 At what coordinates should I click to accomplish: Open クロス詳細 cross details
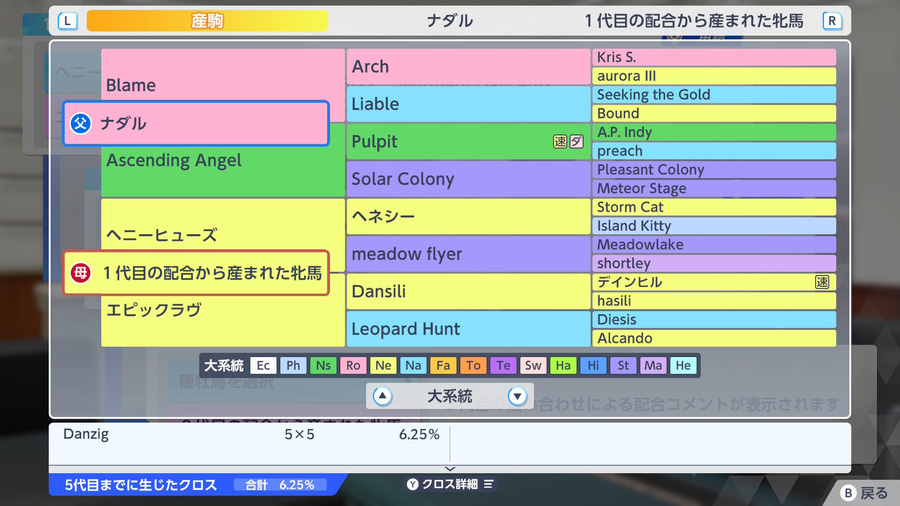point(451,484)
